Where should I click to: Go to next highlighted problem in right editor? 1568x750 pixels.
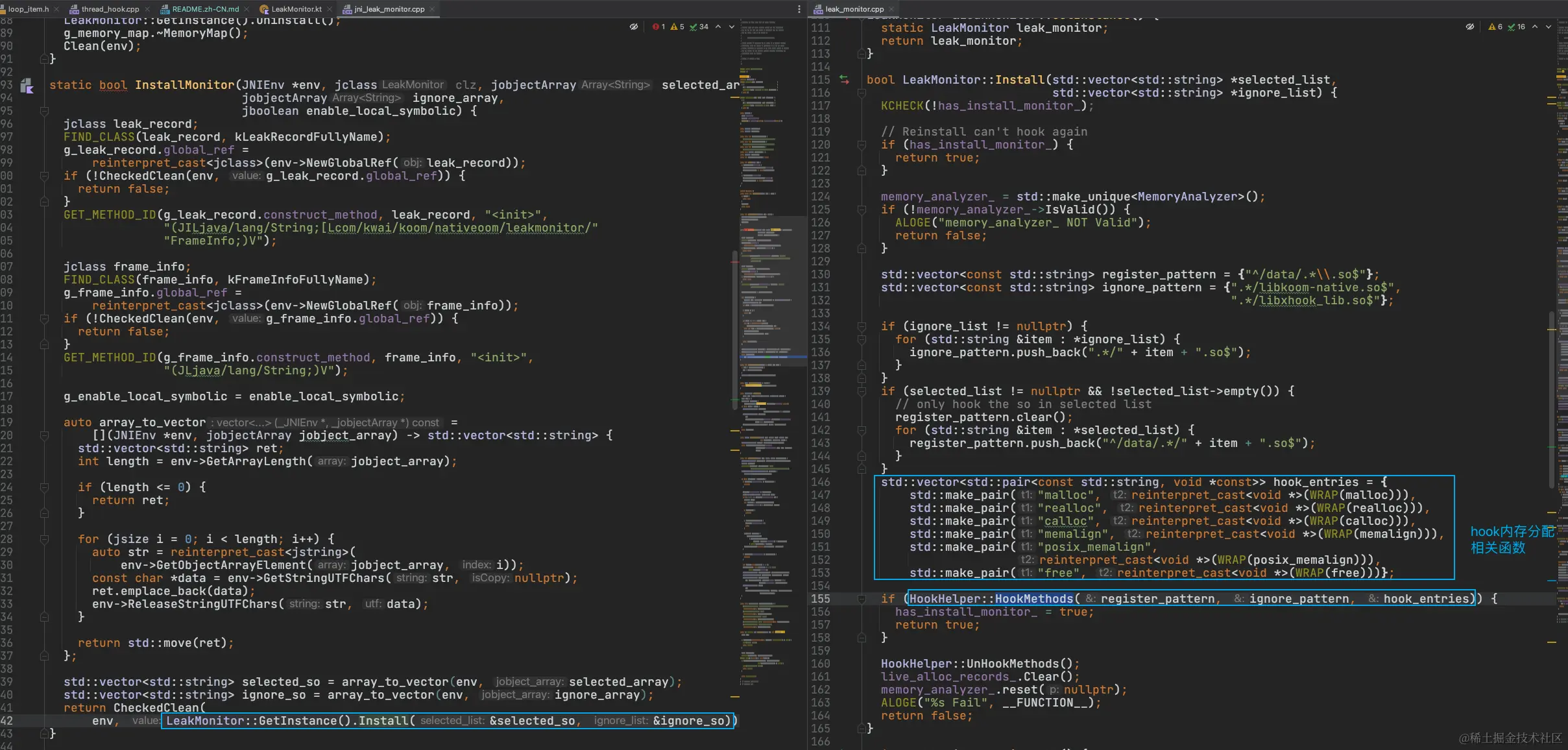click(1549, 27)
